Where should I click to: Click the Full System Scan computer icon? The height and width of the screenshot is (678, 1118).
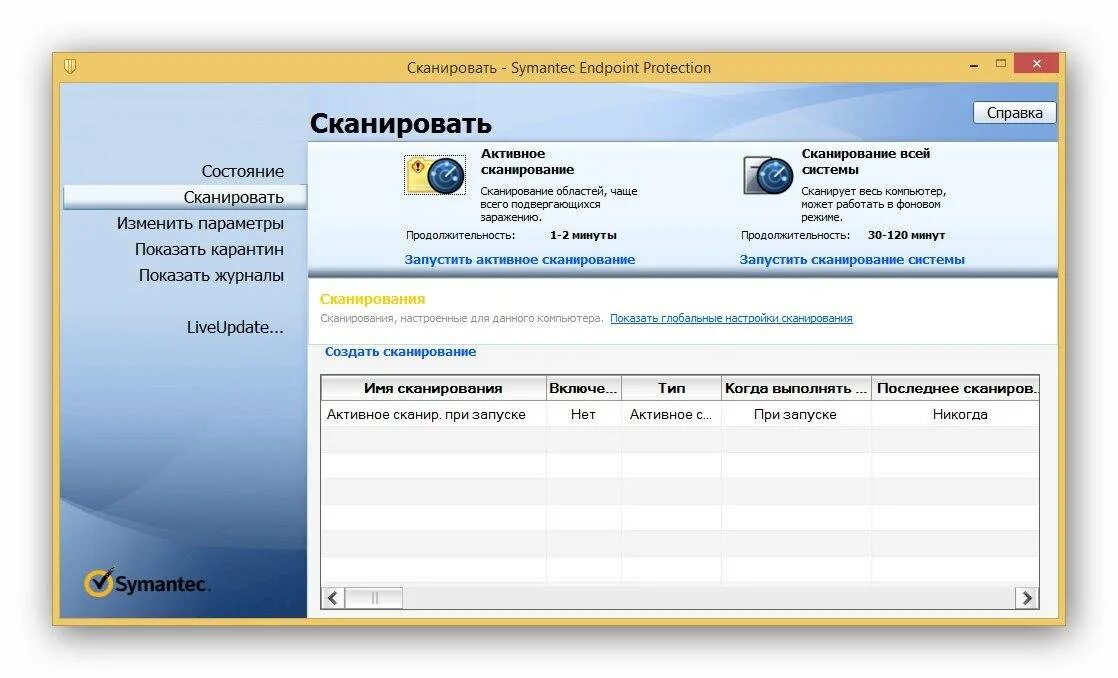767,175
